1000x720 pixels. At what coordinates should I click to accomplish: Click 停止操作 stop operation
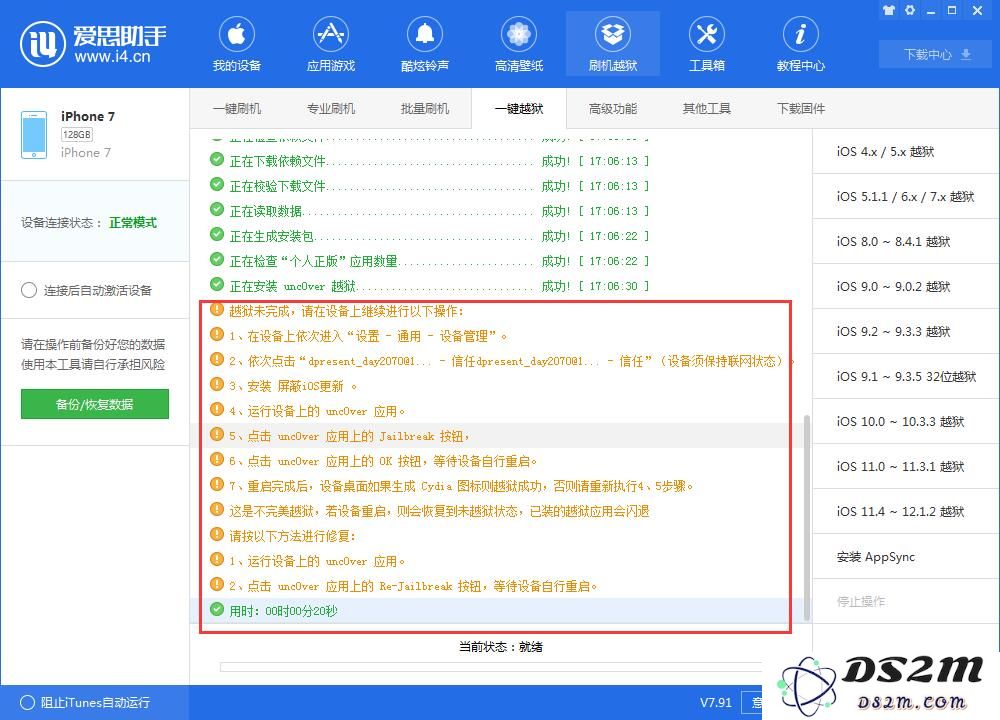coord(906,601)
